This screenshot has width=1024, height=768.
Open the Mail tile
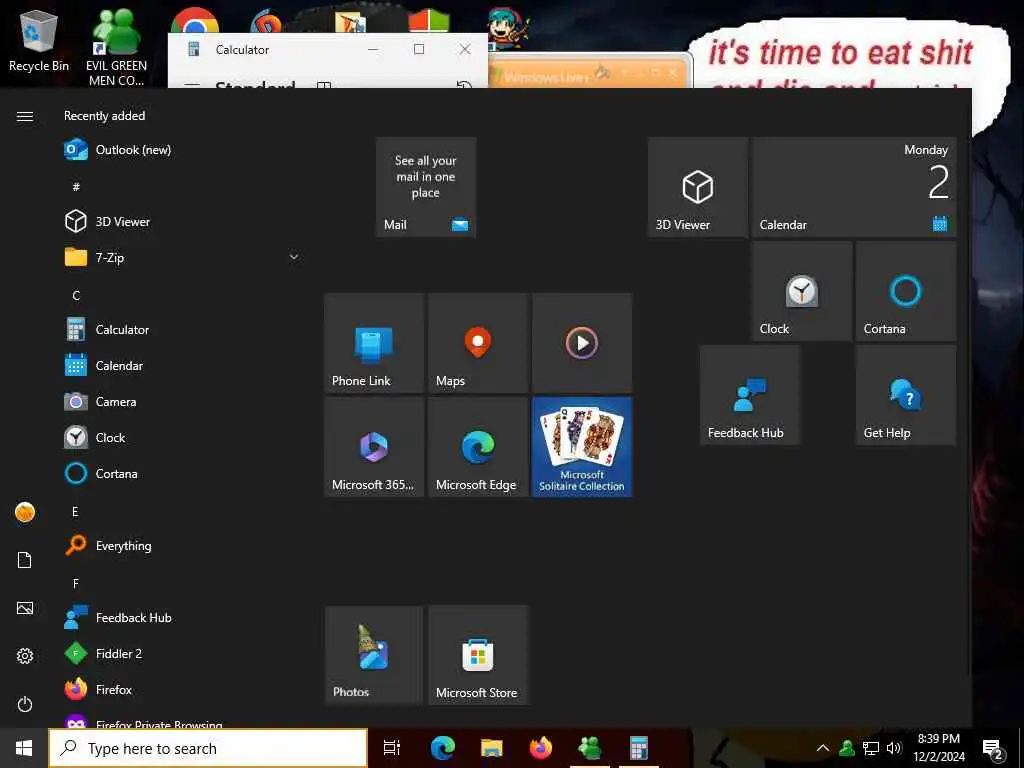[426, 187]
